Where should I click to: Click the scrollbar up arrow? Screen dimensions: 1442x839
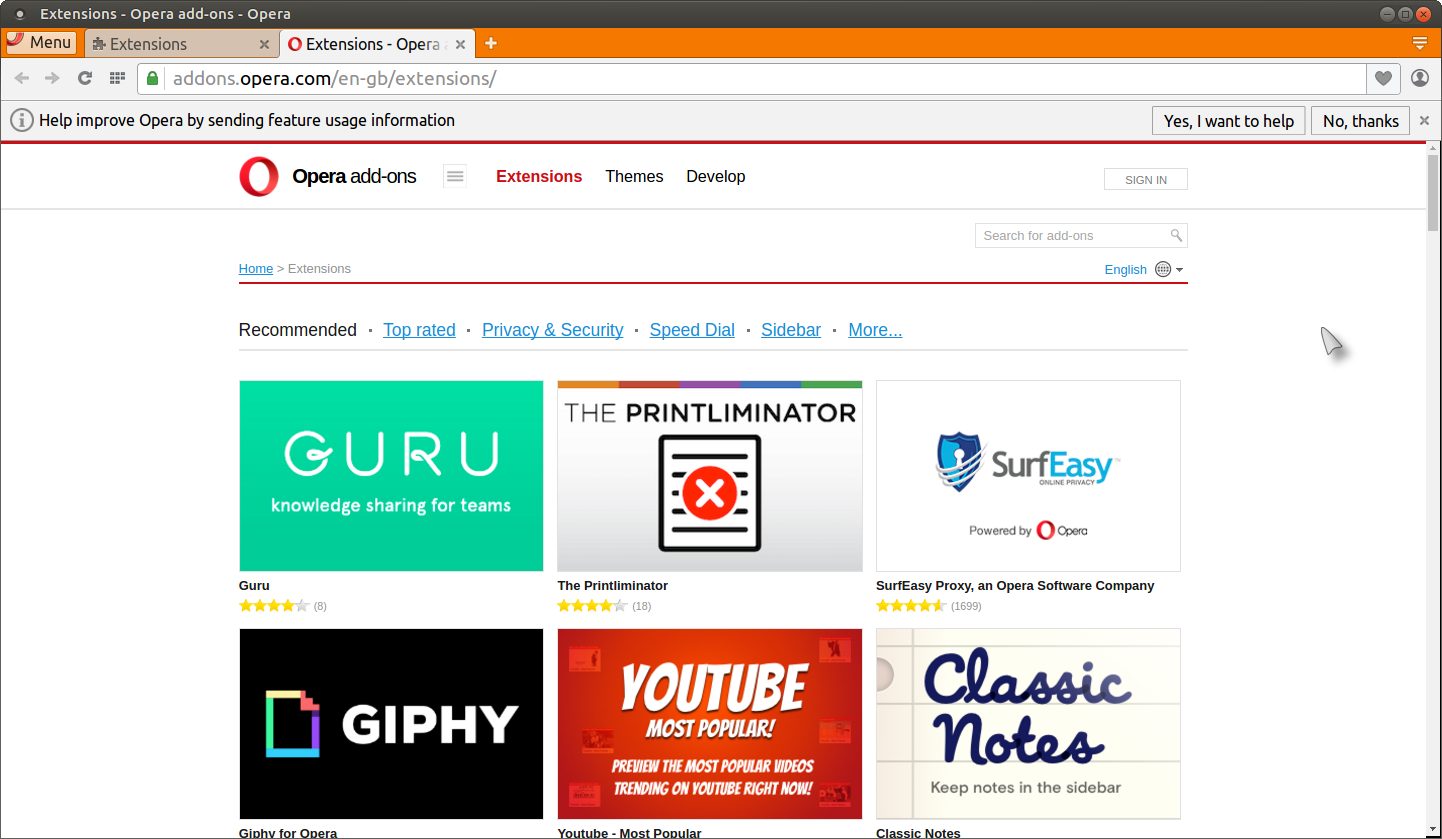coord(1433,149)
